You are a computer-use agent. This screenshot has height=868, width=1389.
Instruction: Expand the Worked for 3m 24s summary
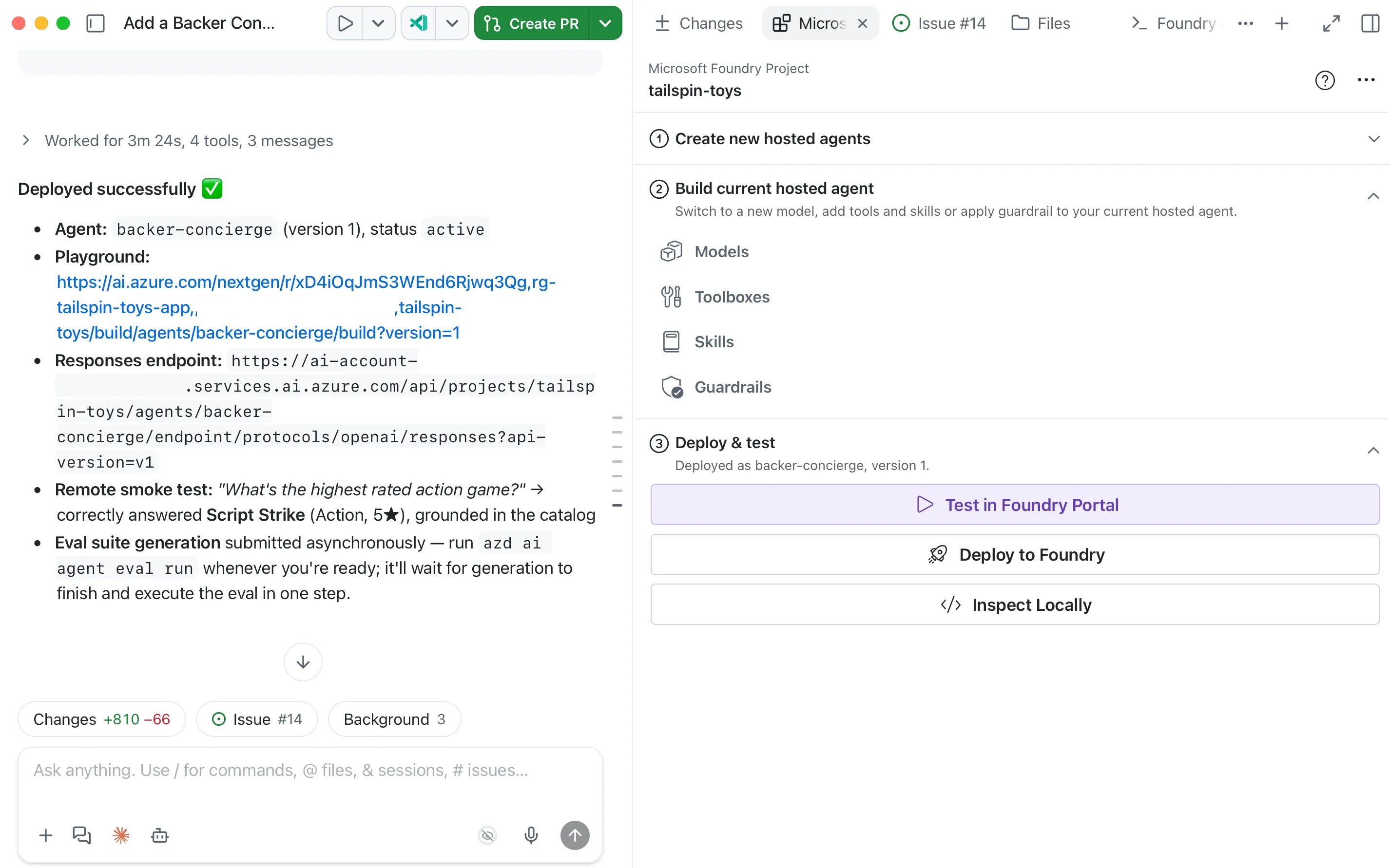pos(177,141)
